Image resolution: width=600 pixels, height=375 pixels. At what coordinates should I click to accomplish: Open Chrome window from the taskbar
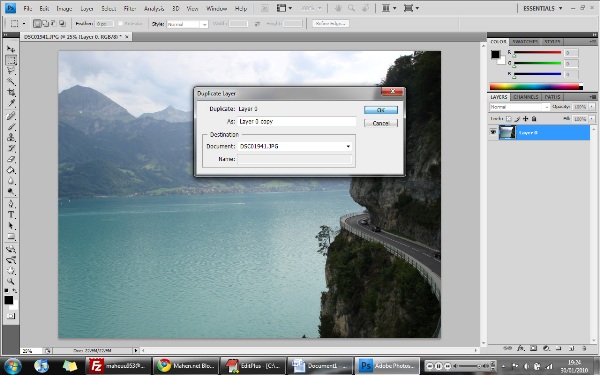click(186, 366)
